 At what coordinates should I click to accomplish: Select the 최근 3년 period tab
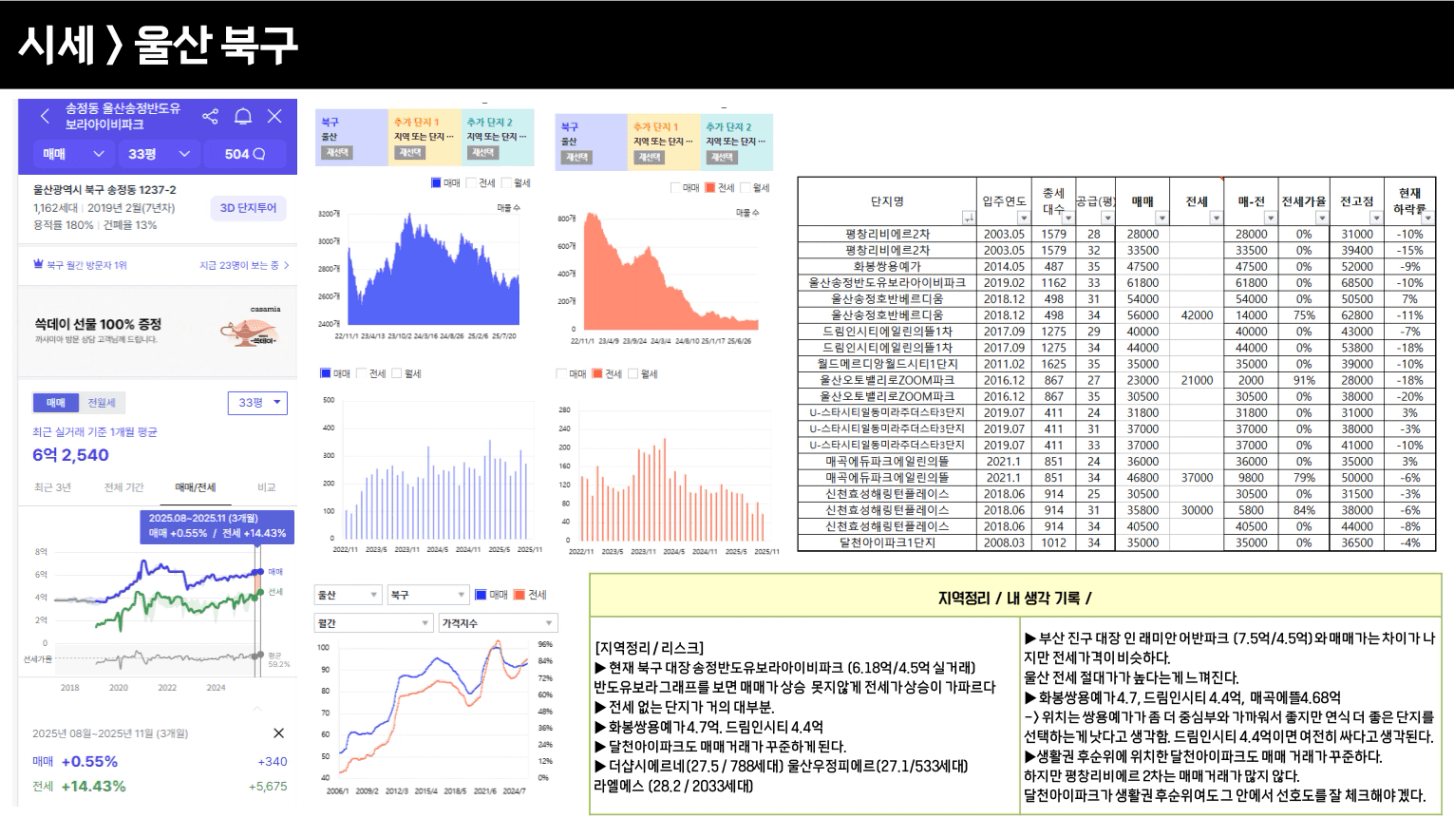(x=51, y=487)
